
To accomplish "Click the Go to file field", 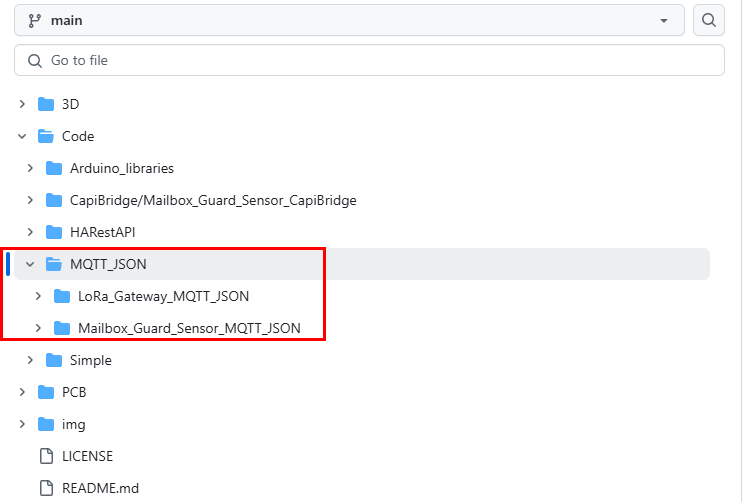I will pyautogui.click(x=369, y=60).
